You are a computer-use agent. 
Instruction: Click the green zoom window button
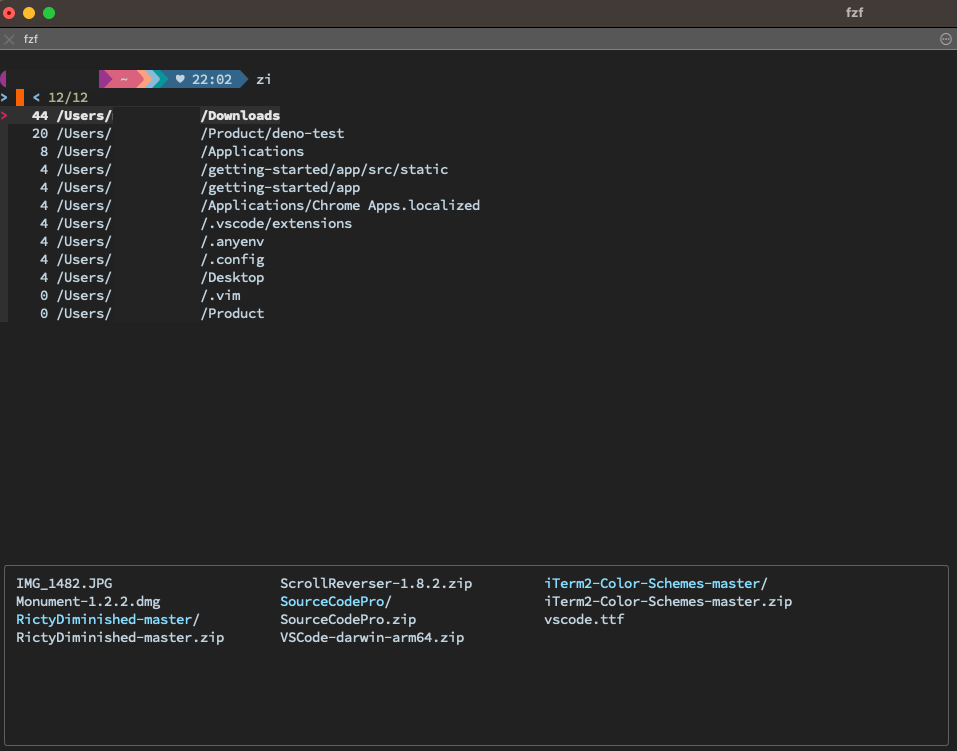pos(49,13)
